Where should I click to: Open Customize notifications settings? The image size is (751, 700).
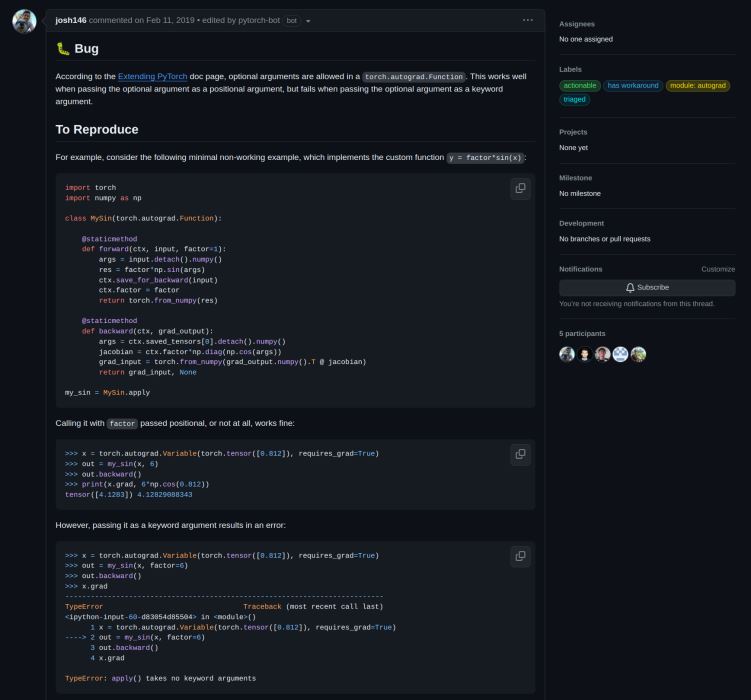pos(718,269)
